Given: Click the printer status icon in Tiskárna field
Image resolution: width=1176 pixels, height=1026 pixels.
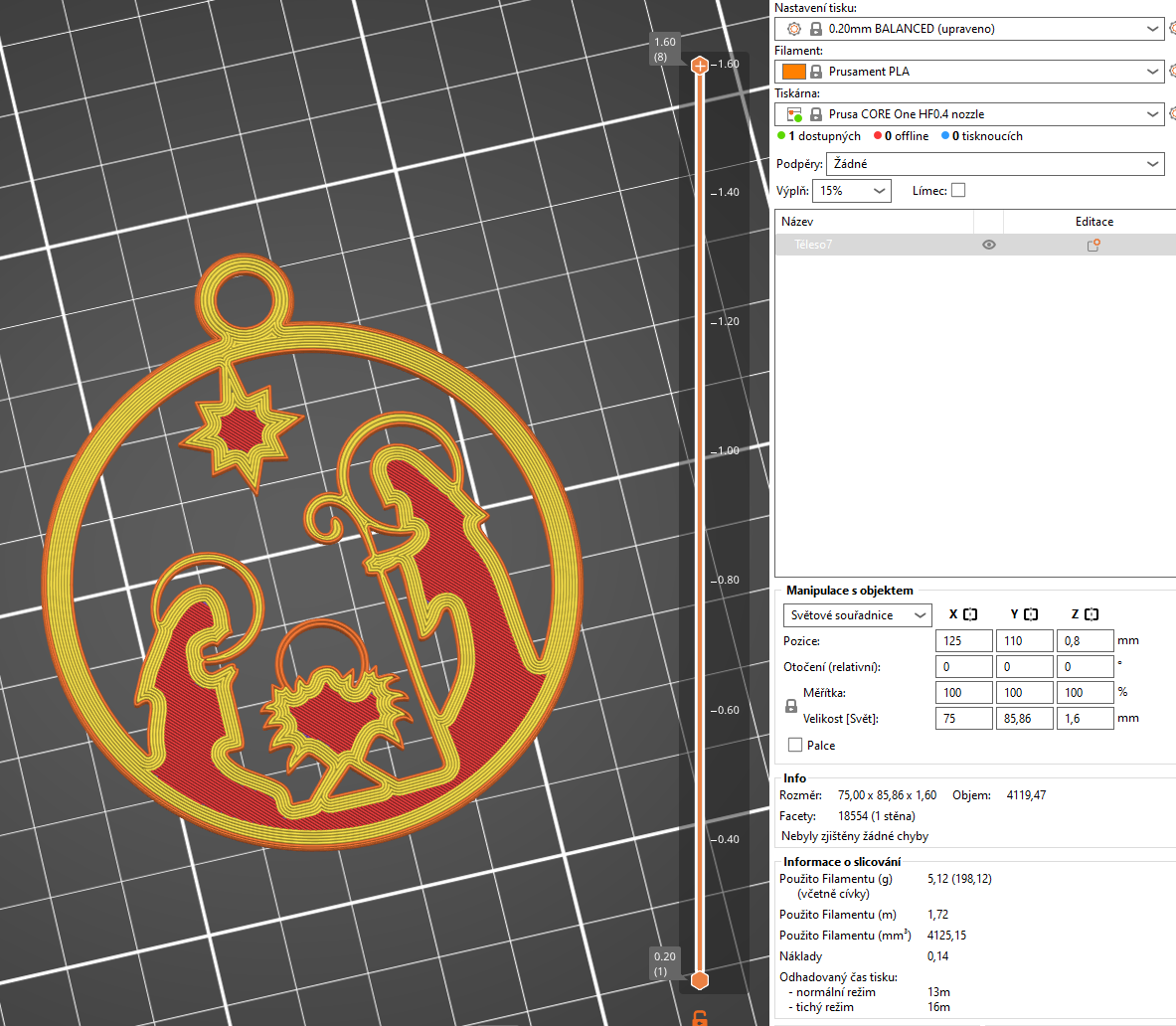Looking at the screenshot, I should click(x=793, y=114).
